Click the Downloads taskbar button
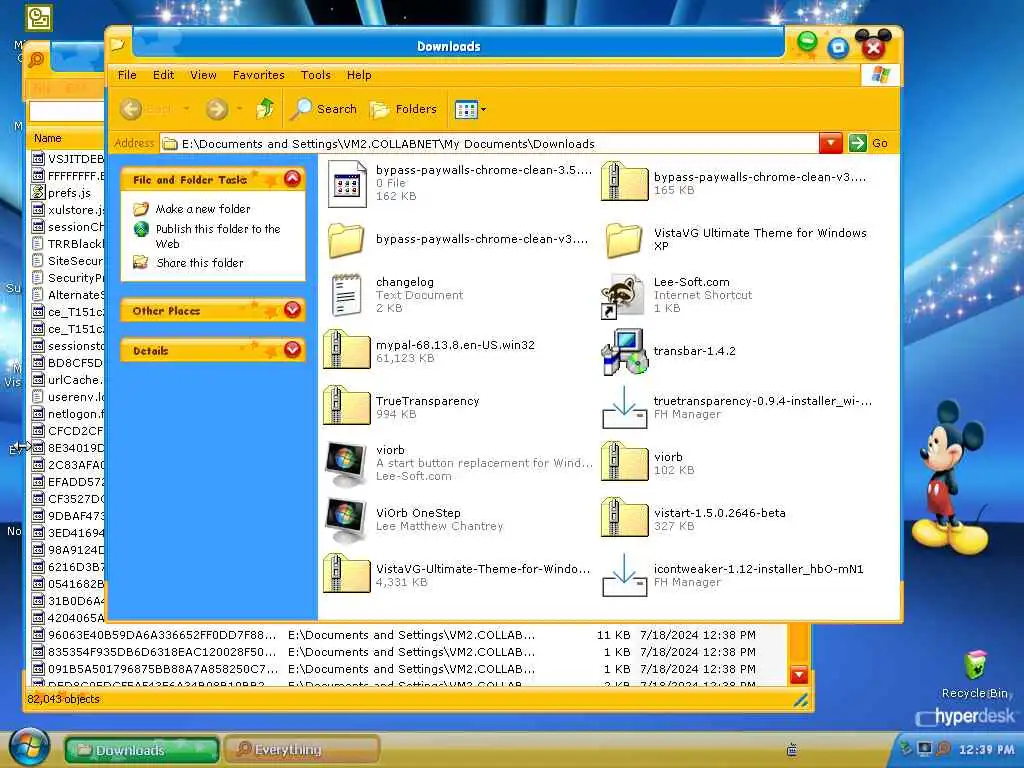The height and width of the screenshot is (768, 1024). [x=142, y=750]
